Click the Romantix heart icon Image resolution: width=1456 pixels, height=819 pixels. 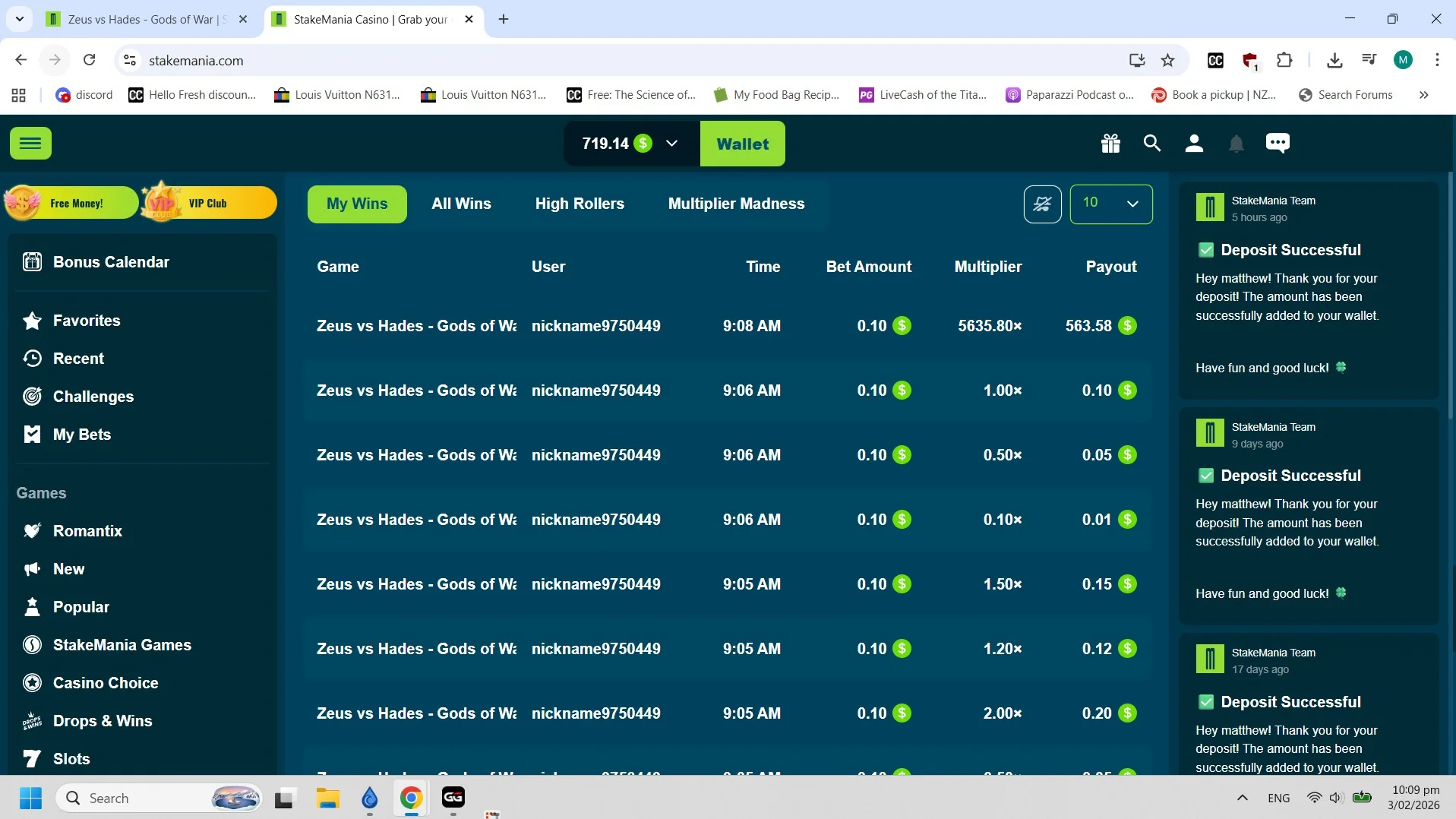[32, 531]
